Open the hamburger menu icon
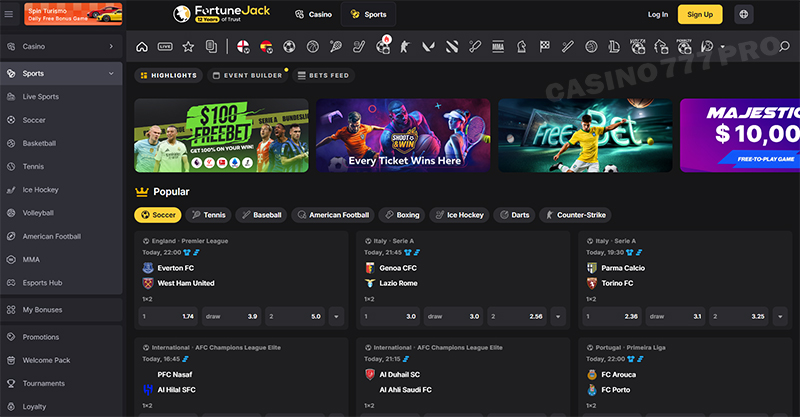 [x=9, y=14]
